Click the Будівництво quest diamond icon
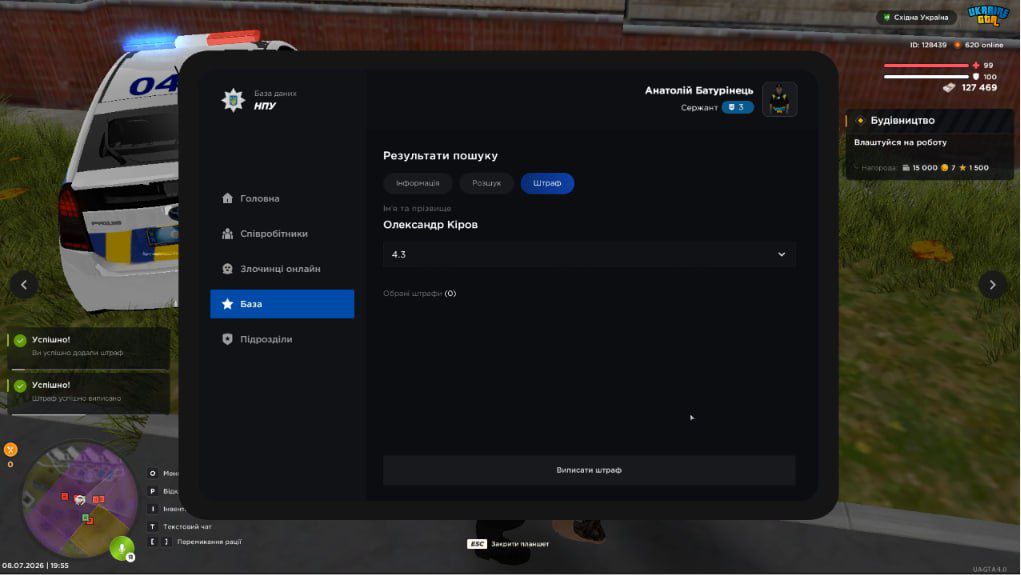The width and height of the screenshot is (1021, 575). point(860,120)
